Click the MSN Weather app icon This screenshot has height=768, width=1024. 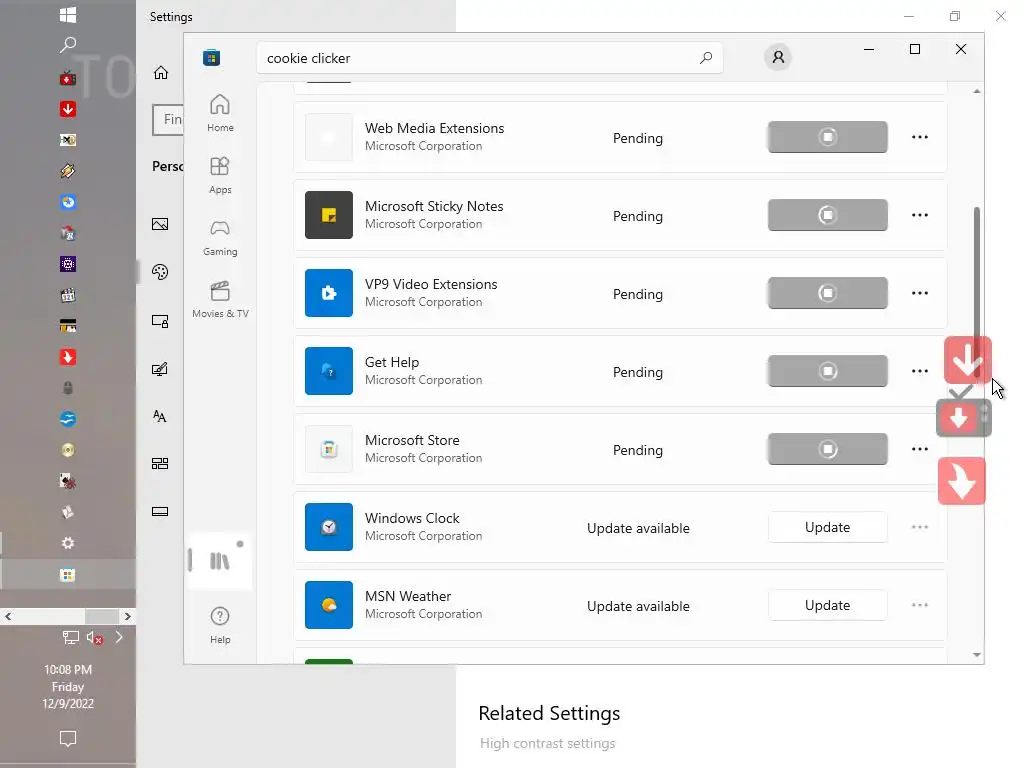click(329, 605)
